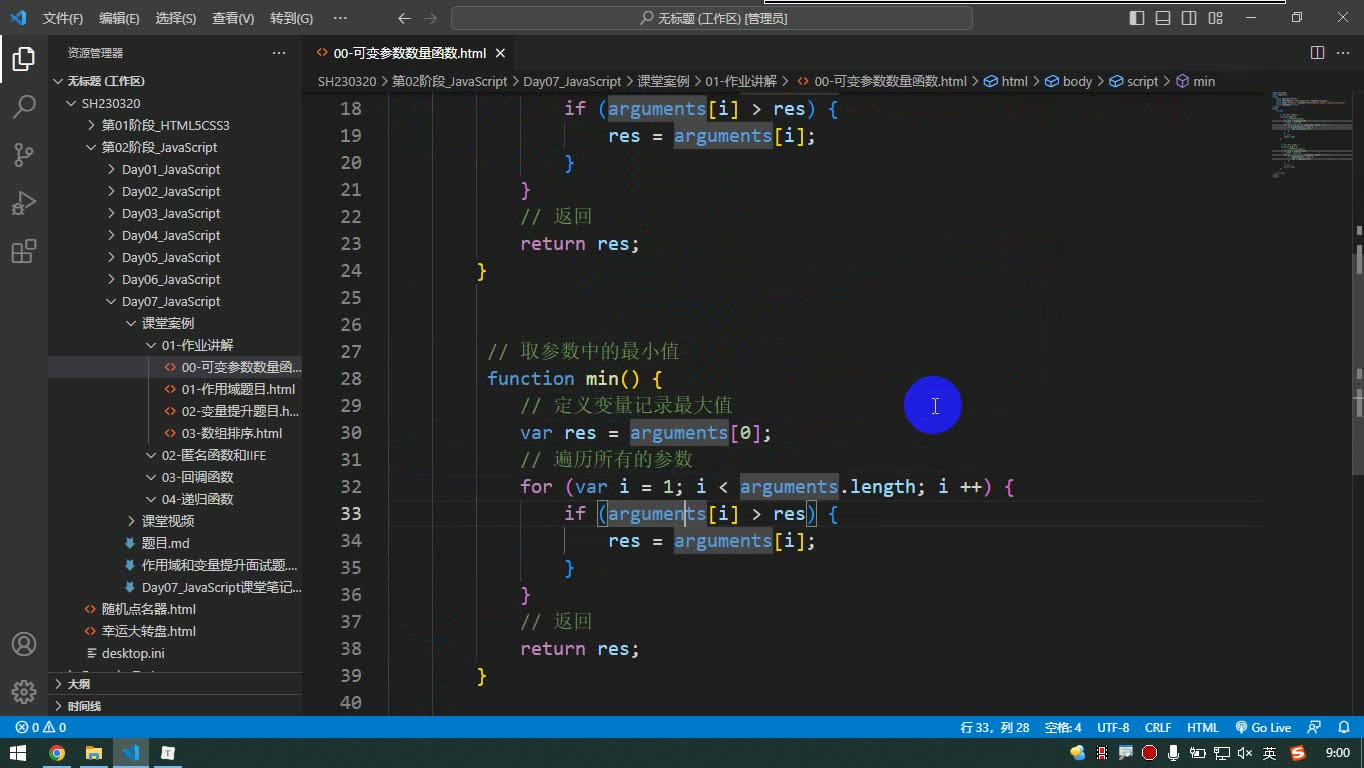Close the 00-可变参数数量函数.html tab

[500, 53]
